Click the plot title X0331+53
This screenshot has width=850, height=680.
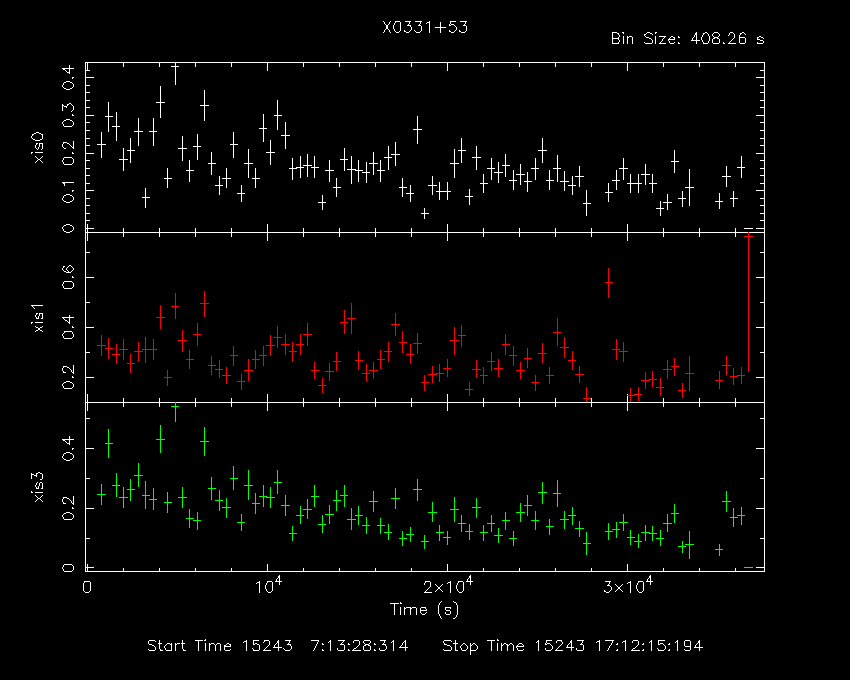[x=425, y=27]
